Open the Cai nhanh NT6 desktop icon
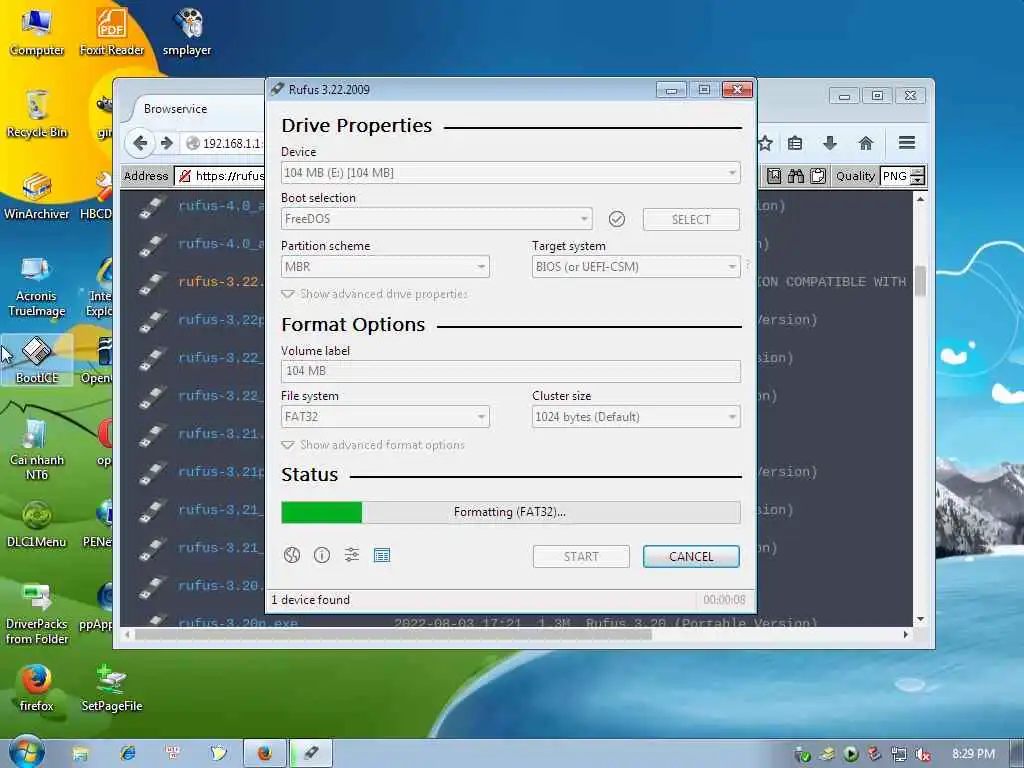This screenshot has width=1024, height=768. [x=37, y=450]
